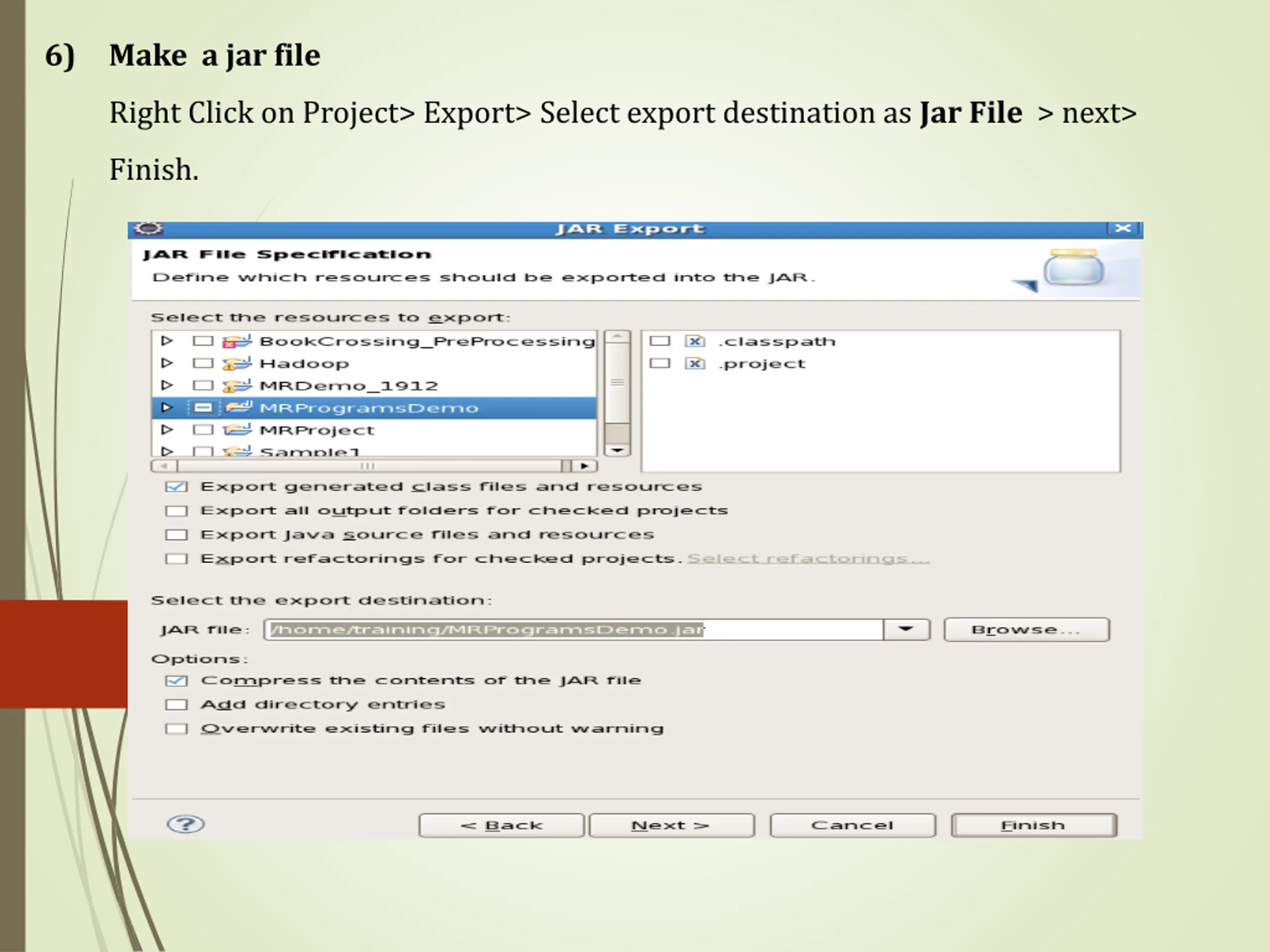This screenshot has height=952, width=1270.
Task: Click the Hadoop project folder icon
Action: [x=237, y=363]
